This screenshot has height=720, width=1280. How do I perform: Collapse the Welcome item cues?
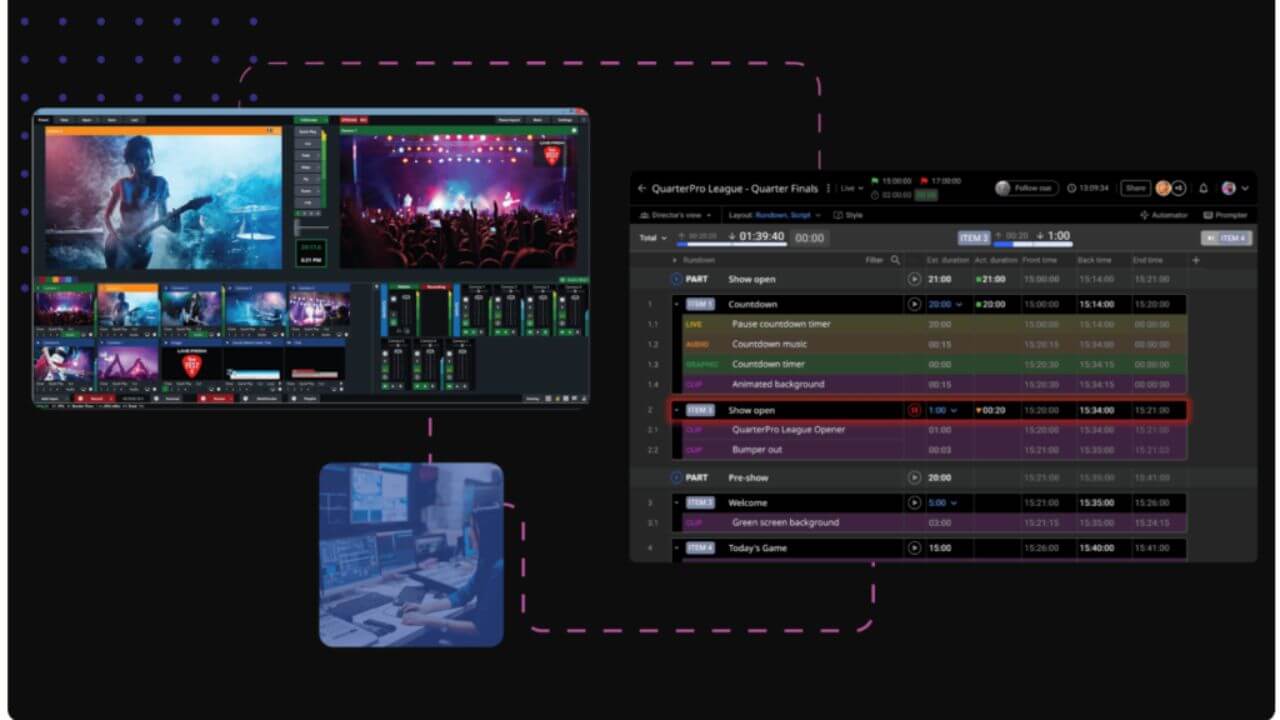tap(677, 503)
